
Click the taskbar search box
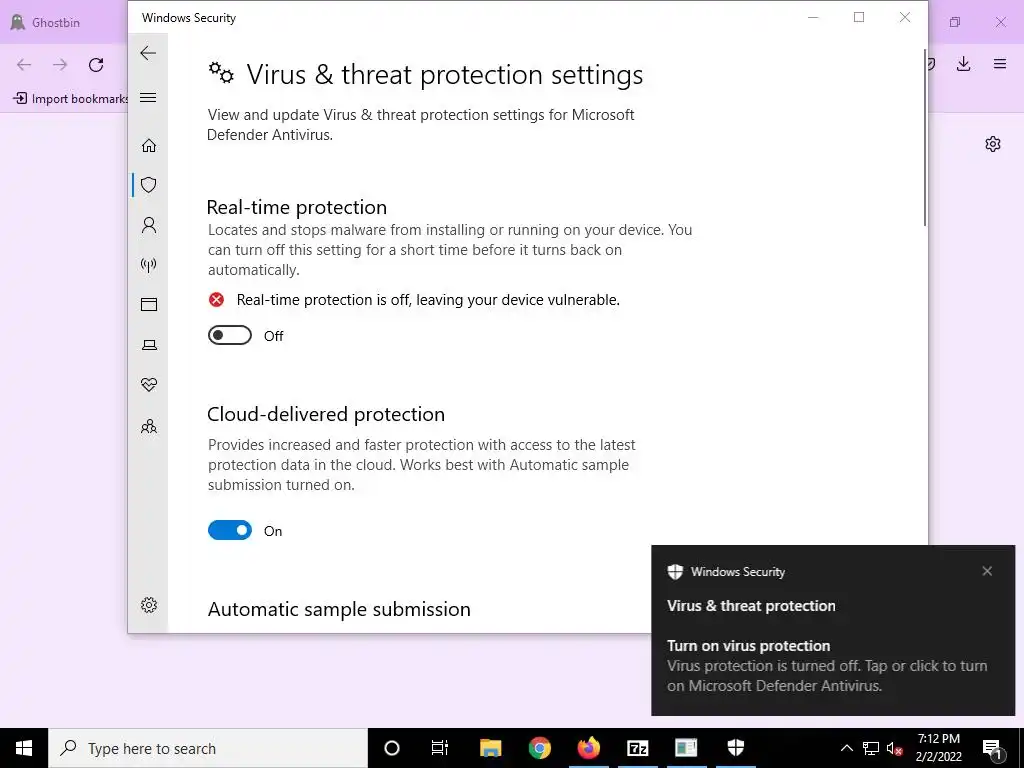tap(208, 748)
